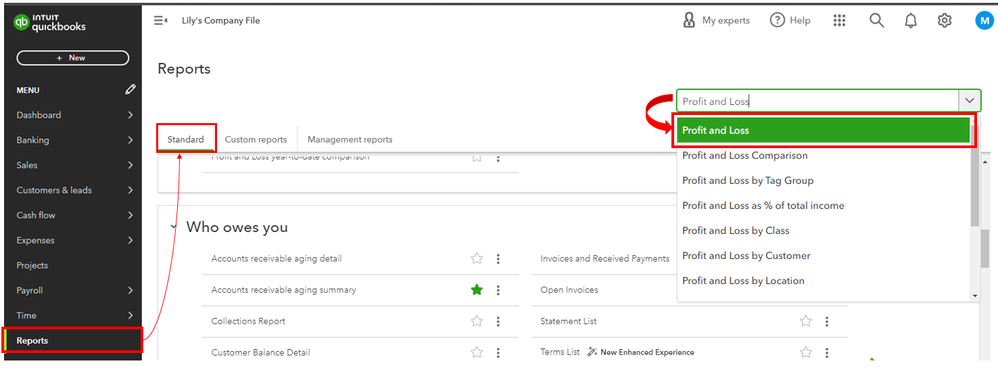Unfavorite Accounts receivable aging summary star
998x368 pixels.
(x=477, y=290)
